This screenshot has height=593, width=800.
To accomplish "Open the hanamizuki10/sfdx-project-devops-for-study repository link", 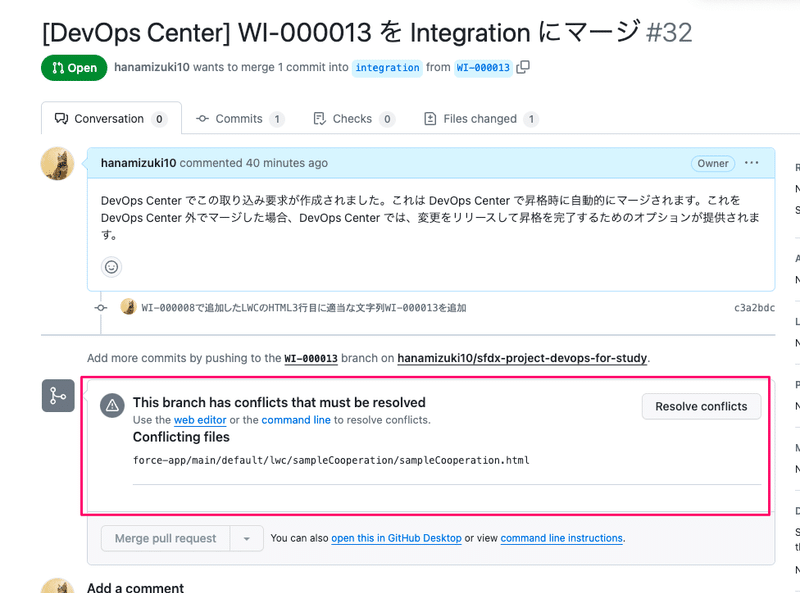I will point(522,358).
